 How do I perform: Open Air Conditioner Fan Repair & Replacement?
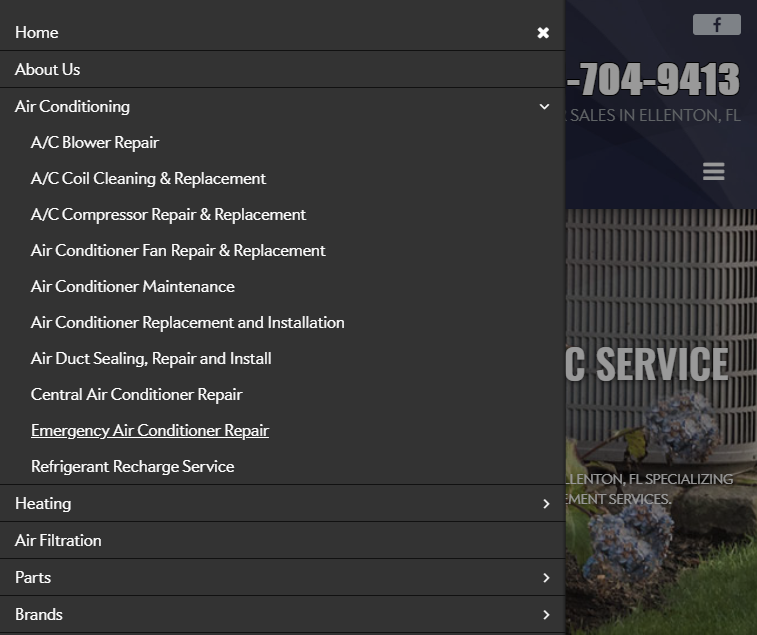178,251
